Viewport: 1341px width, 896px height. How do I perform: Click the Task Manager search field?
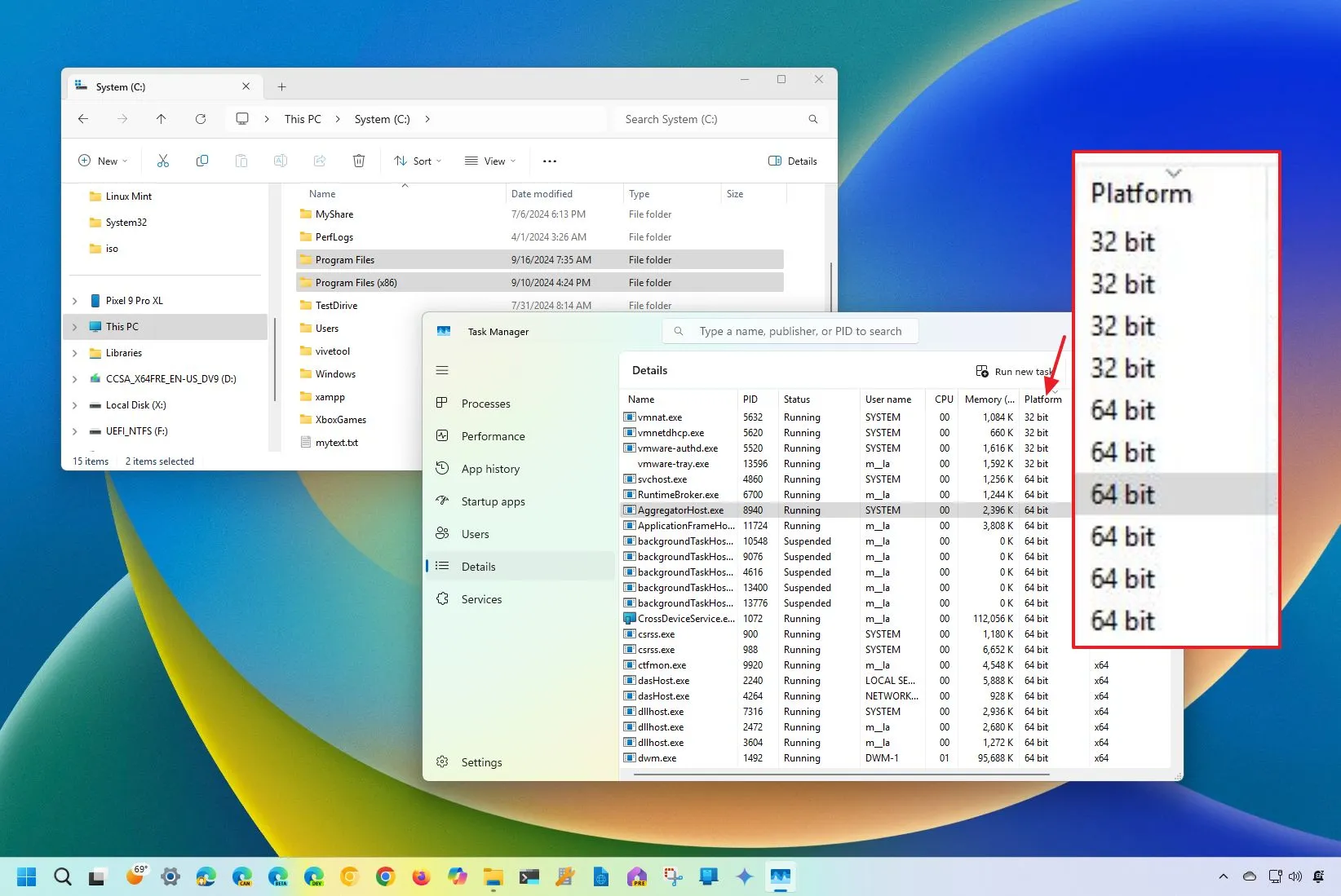click(x=799, y=331)
